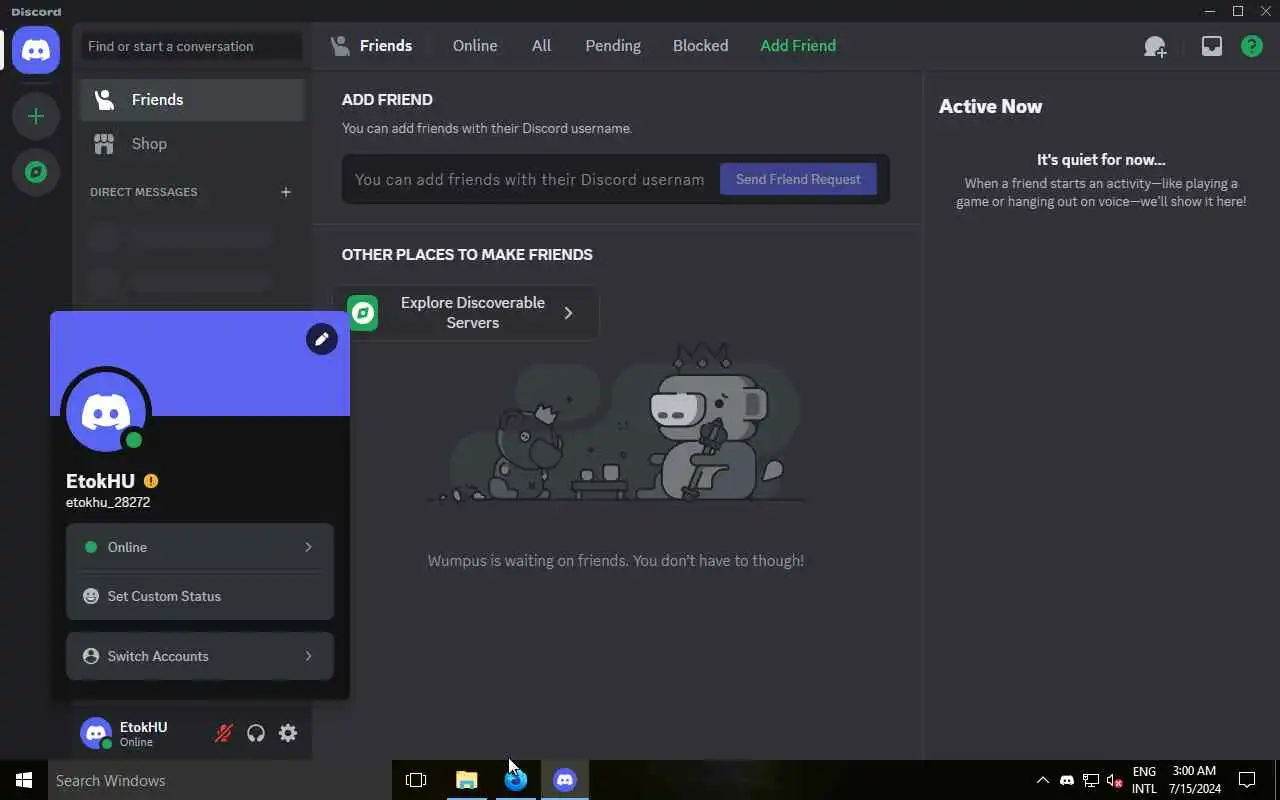Toggle deafen headphones icon
The width and height of the screenshot is (1280, 800).
[256, 733]
